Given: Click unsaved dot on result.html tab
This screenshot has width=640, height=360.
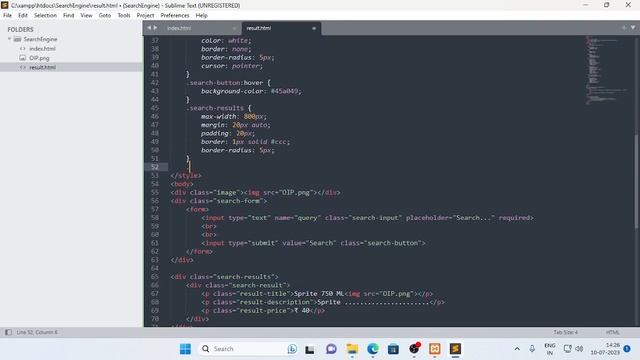Looking at the screenshot, I should (314, 28).
